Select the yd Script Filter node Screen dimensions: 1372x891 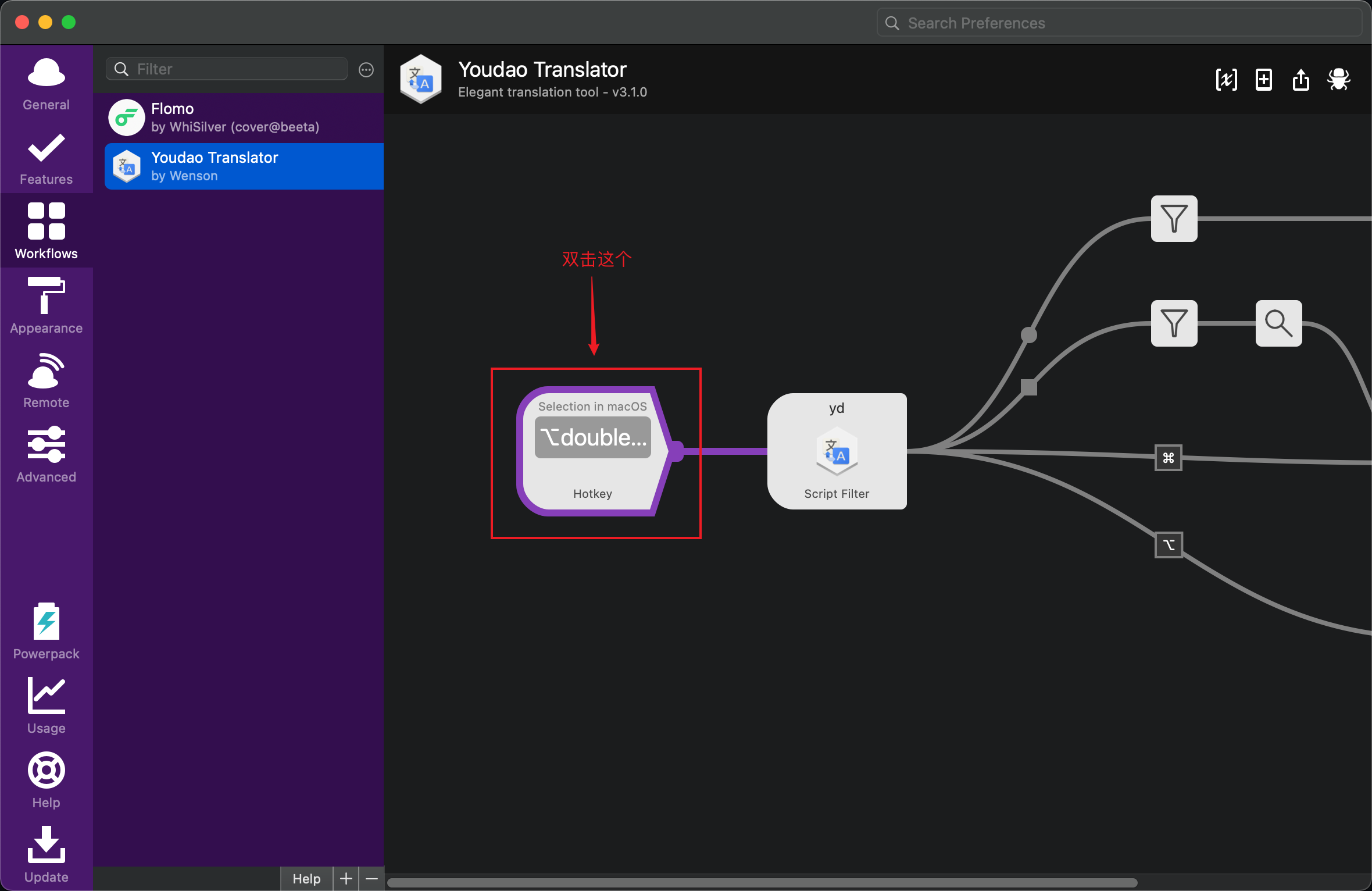[837, 451]
